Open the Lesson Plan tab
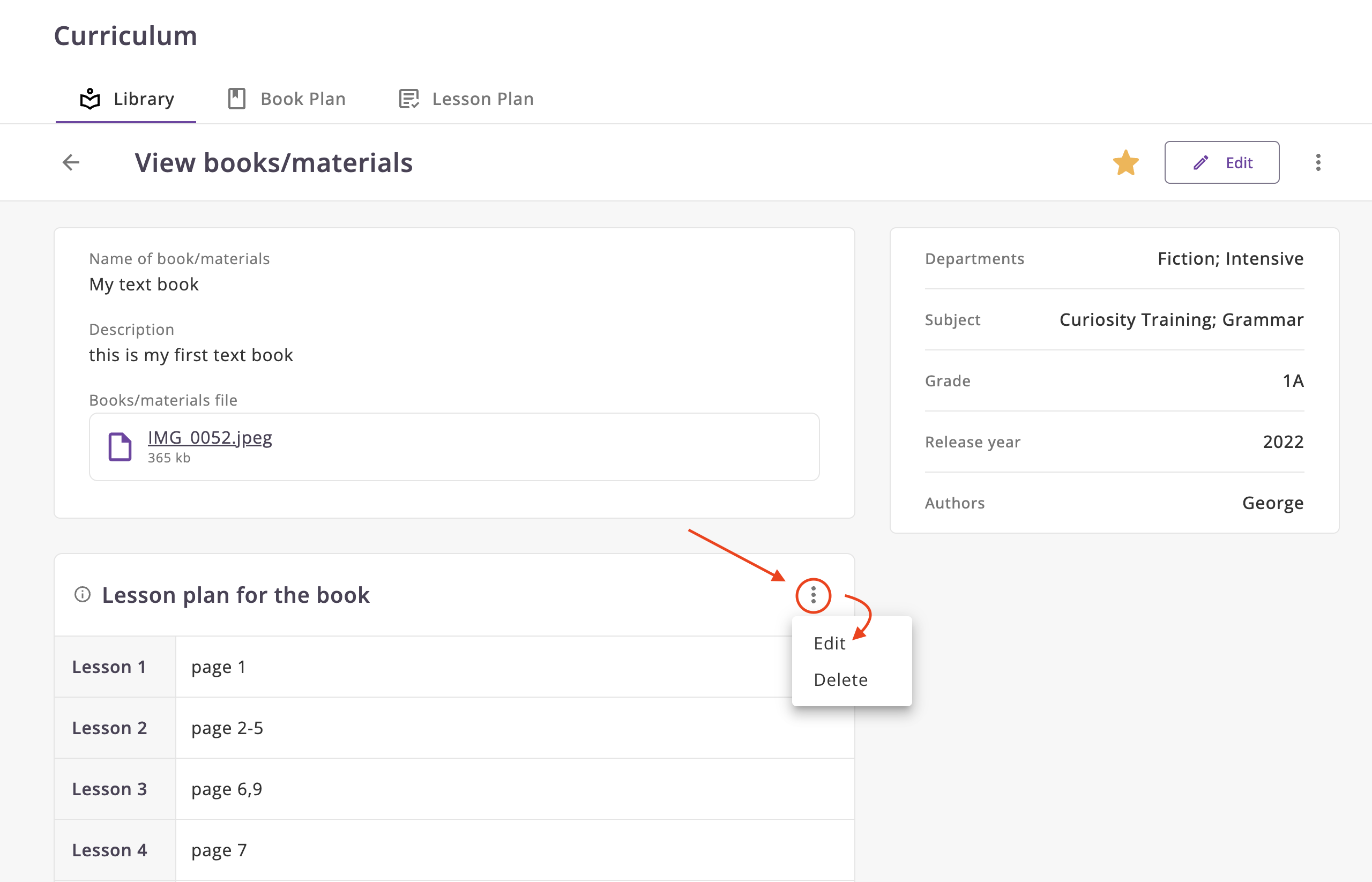Screen dimensions: 1372x882 tap(466, 99)
